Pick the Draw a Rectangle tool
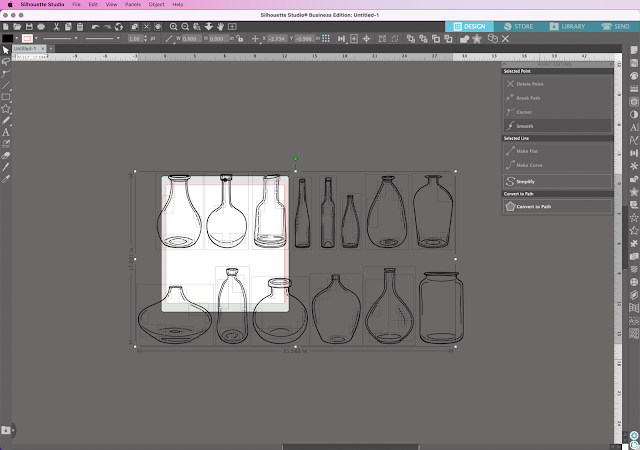This screenshot has height=450, width=640. [6, 96]
